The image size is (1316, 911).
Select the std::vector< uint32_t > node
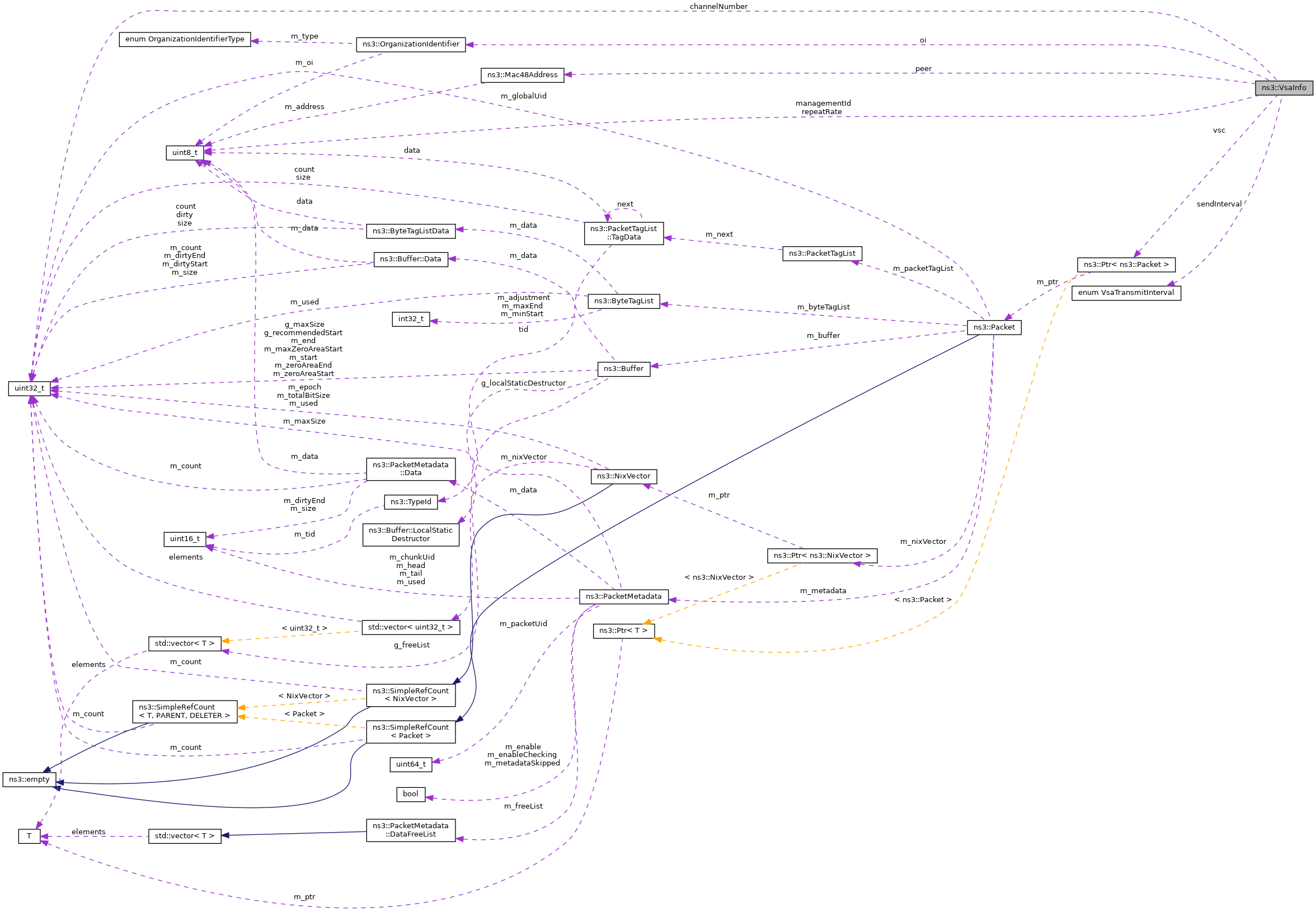410,628
